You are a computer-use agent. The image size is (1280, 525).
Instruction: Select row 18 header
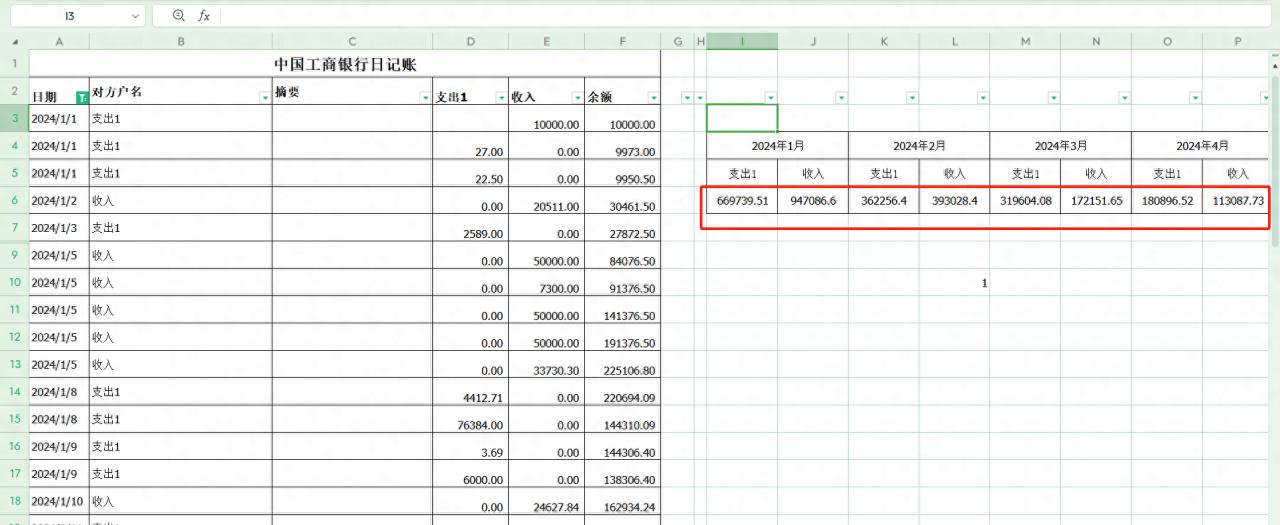(14, 500)
